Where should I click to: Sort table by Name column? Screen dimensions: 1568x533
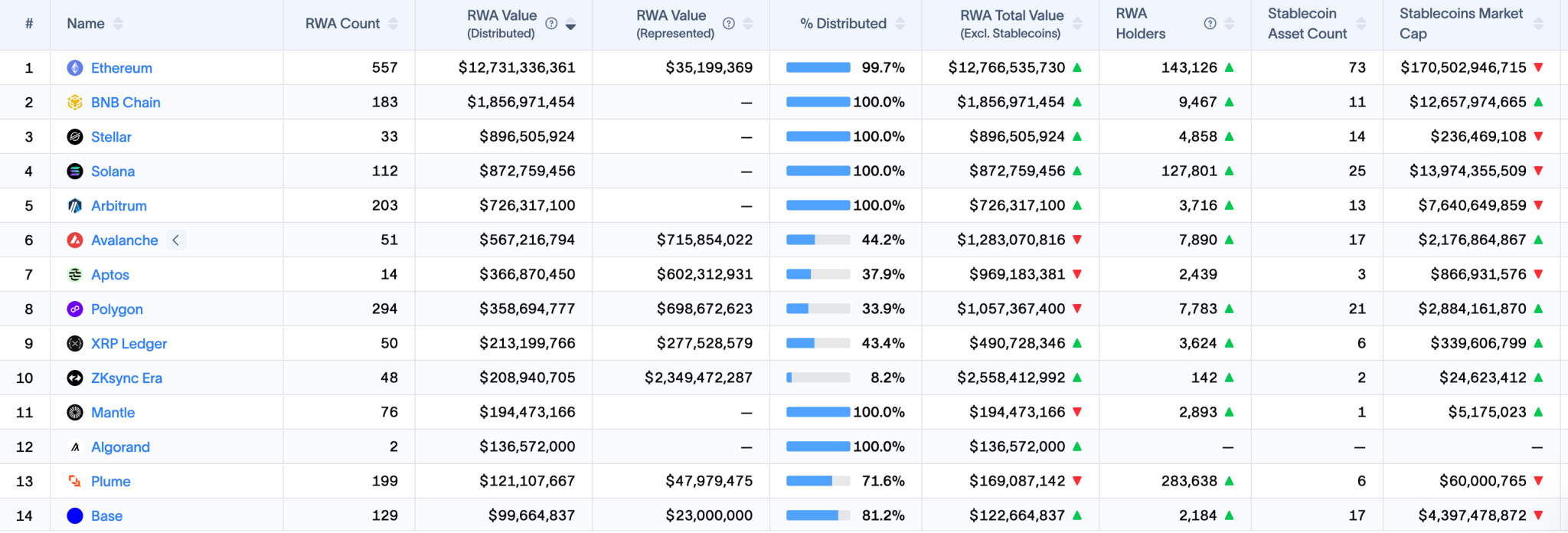(118, 24)
